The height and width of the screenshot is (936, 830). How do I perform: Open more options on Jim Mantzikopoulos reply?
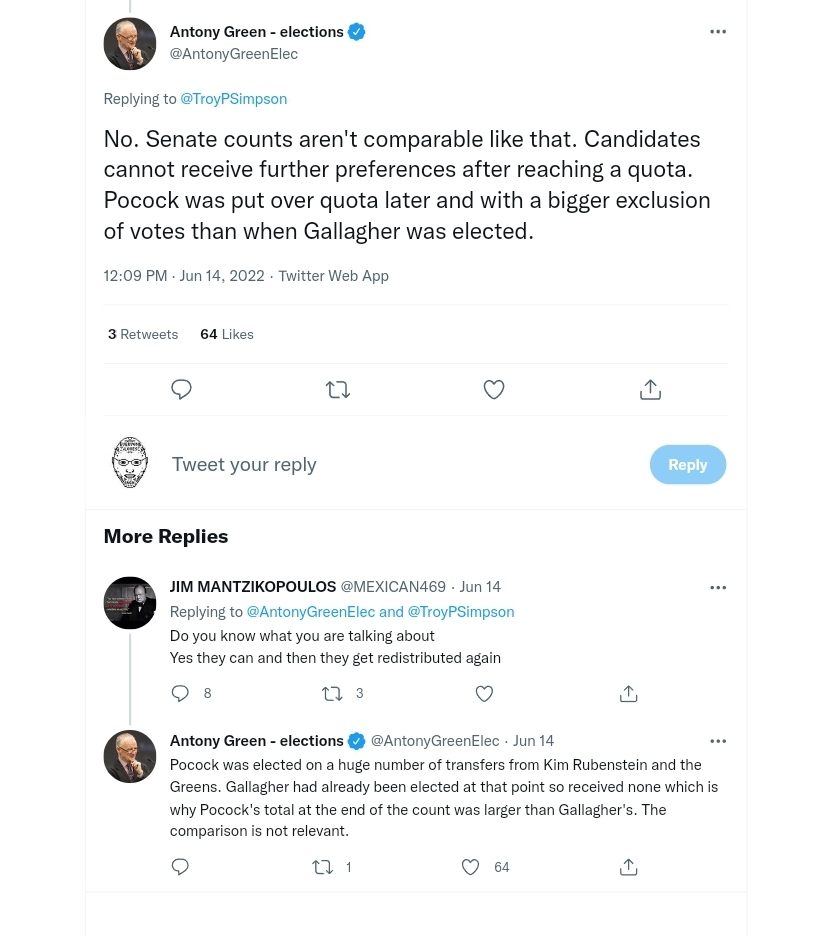pos(718,587)
